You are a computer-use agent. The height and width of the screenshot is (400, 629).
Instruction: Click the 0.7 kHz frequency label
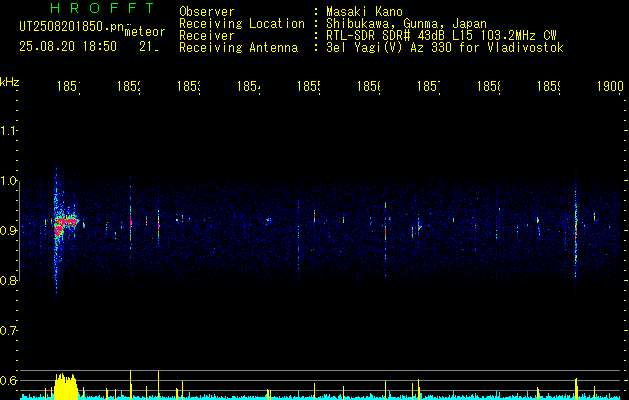coord(8,331)
